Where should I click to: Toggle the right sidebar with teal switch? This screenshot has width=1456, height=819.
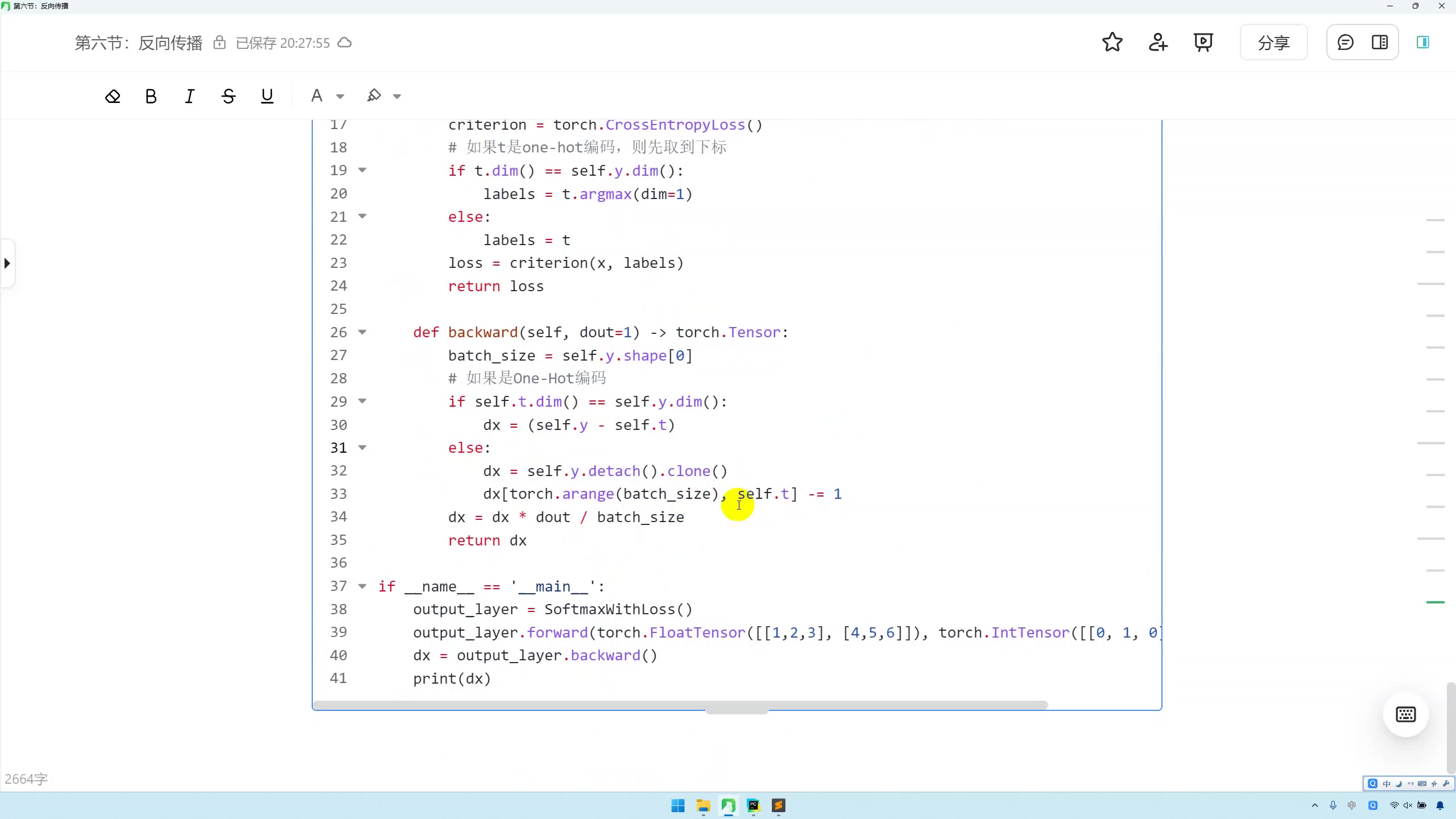(1422, 42)
